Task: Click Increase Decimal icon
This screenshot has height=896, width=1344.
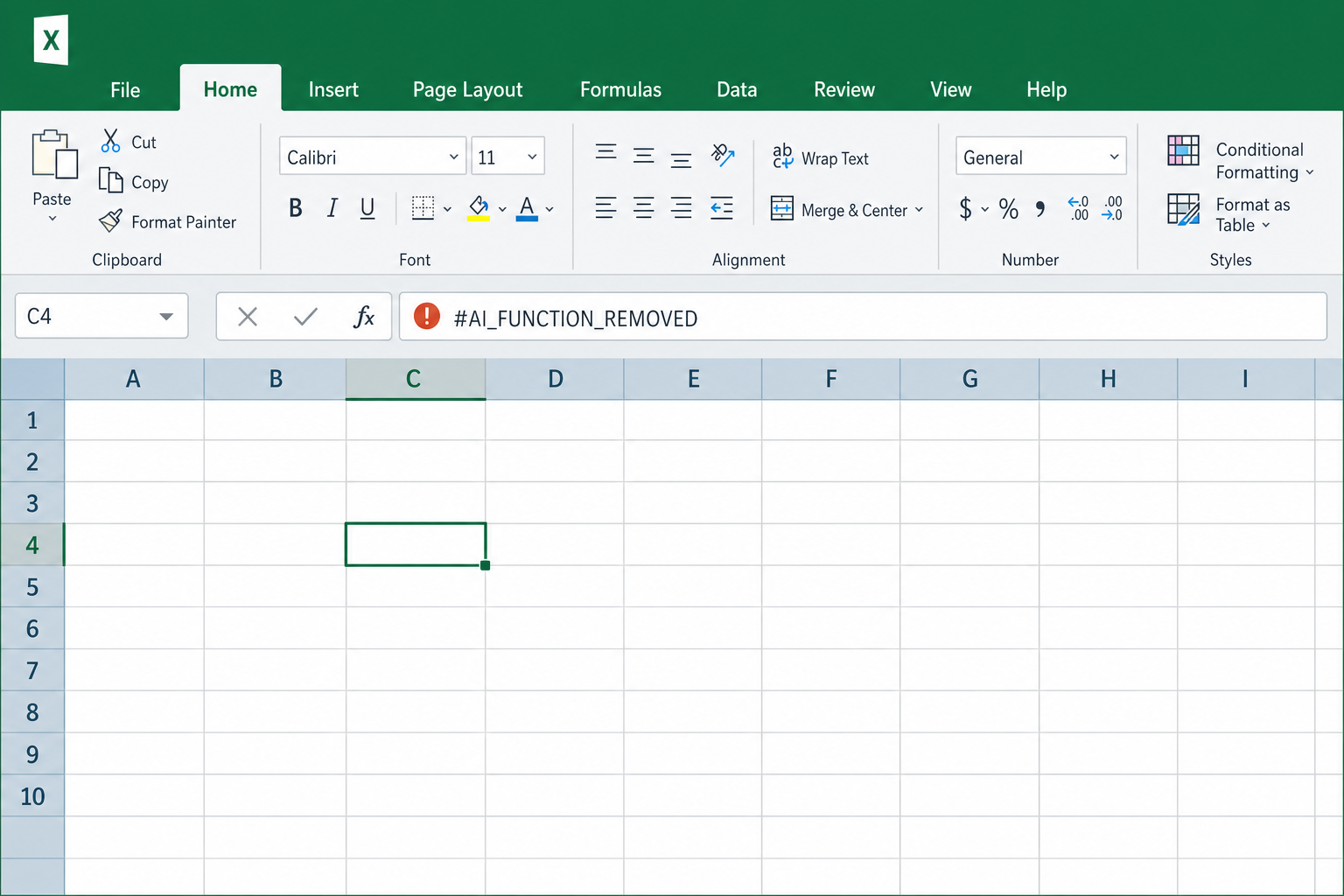Action: coord(1078,208)
